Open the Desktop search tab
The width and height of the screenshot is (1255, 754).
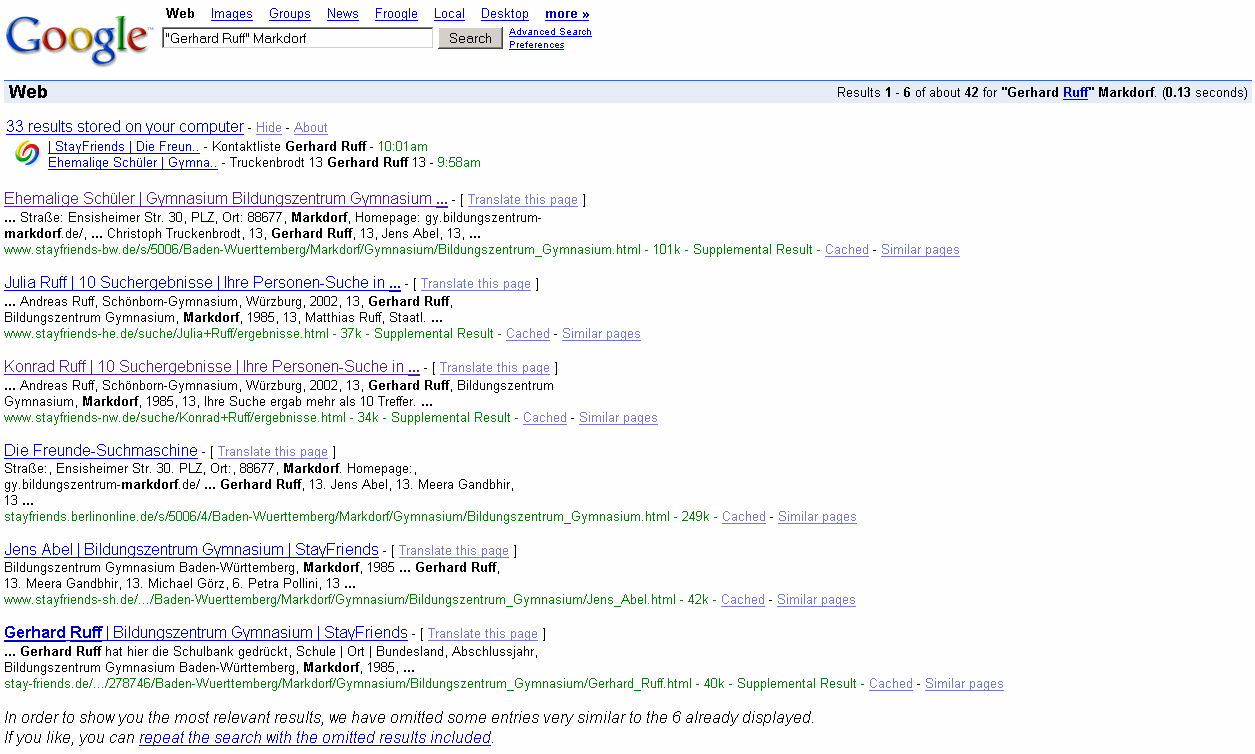(505, 14)
